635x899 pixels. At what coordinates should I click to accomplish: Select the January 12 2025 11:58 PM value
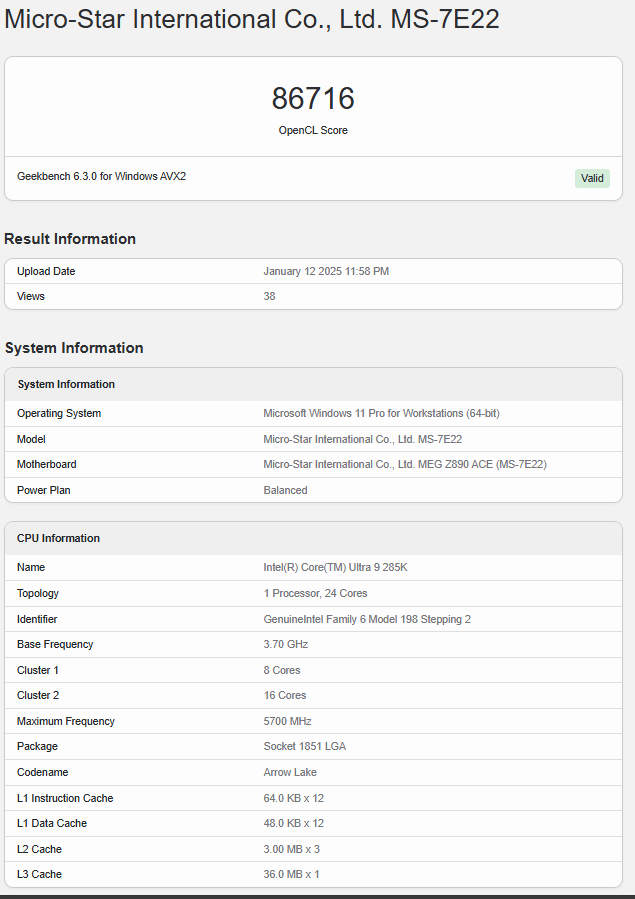click(326, 271)
